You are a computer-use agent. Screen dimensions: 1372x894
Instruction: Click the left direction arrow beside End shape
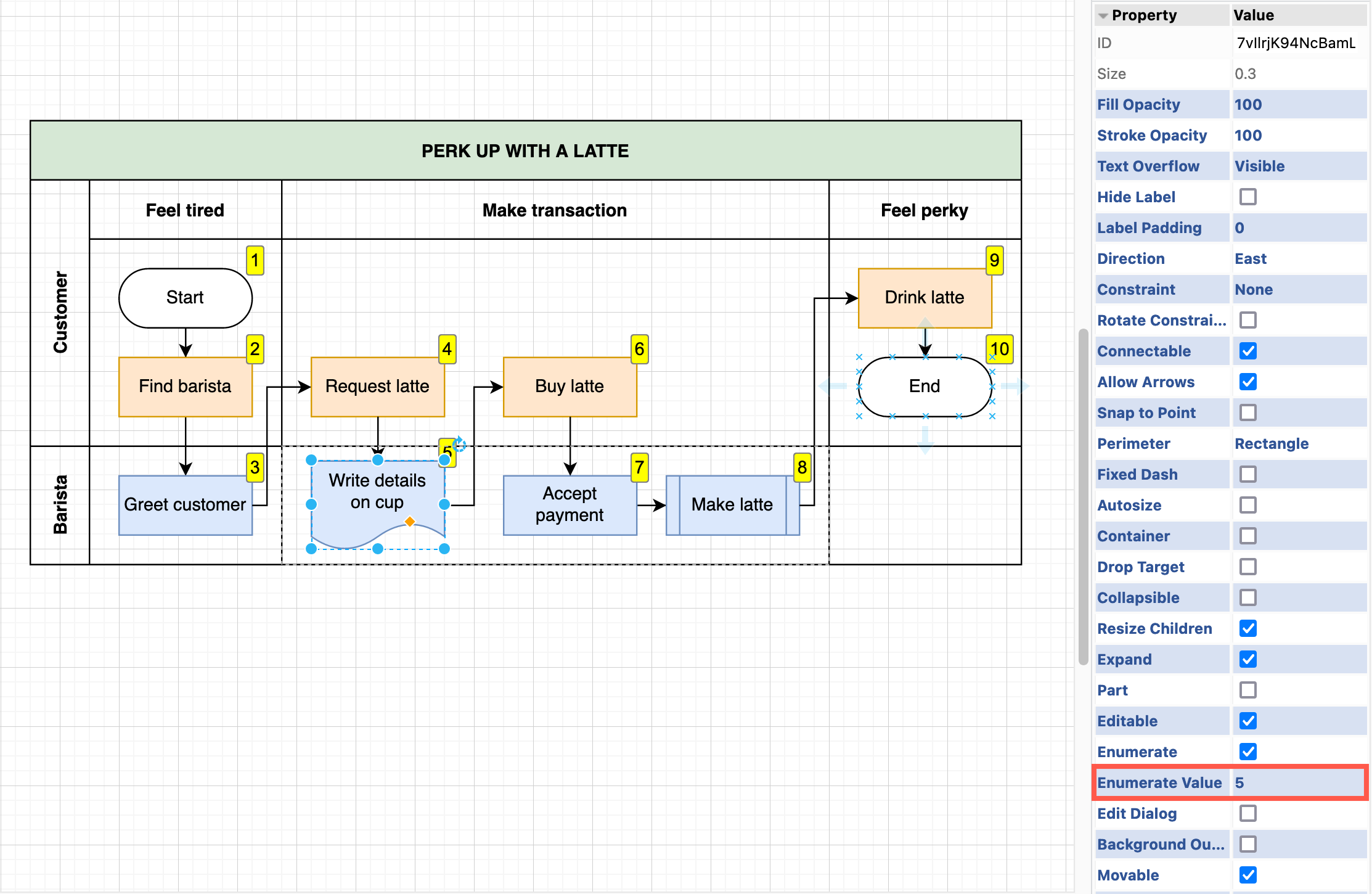pos(833,387)
